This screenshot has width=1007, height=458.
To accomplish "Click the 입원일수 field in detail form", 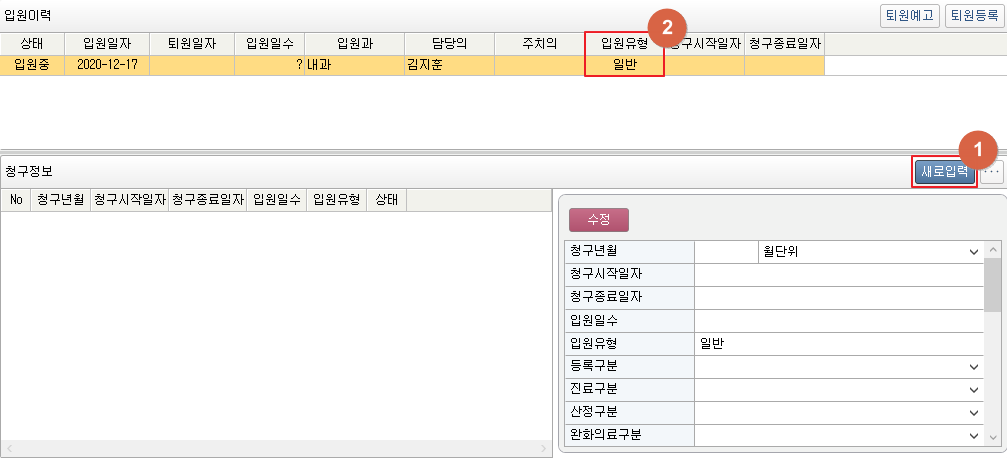I will [x=838, y=321].
